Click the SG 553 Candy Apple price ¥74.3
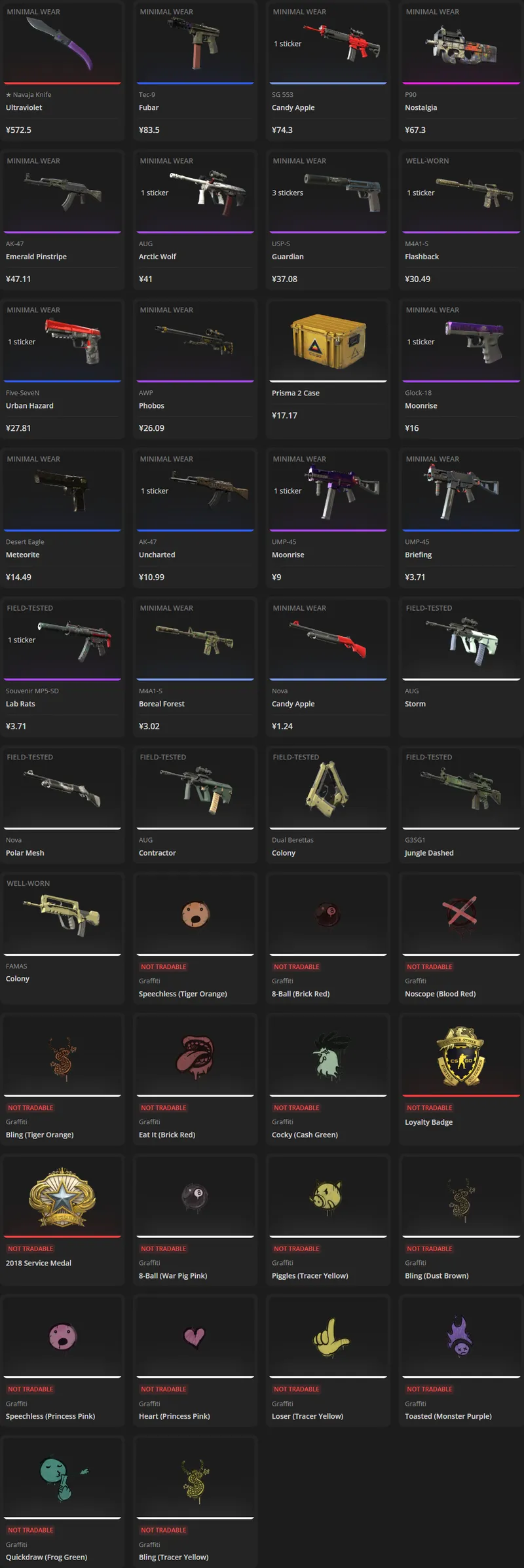Image resolution: width=524 pixels, height=1568 pixels. [x=282, y=130]
